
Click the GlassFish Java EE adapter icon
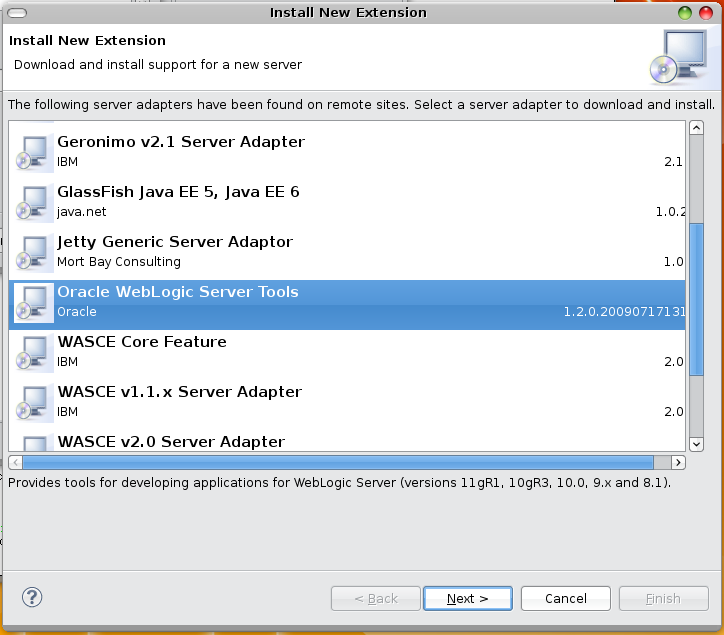pos(34,203)
